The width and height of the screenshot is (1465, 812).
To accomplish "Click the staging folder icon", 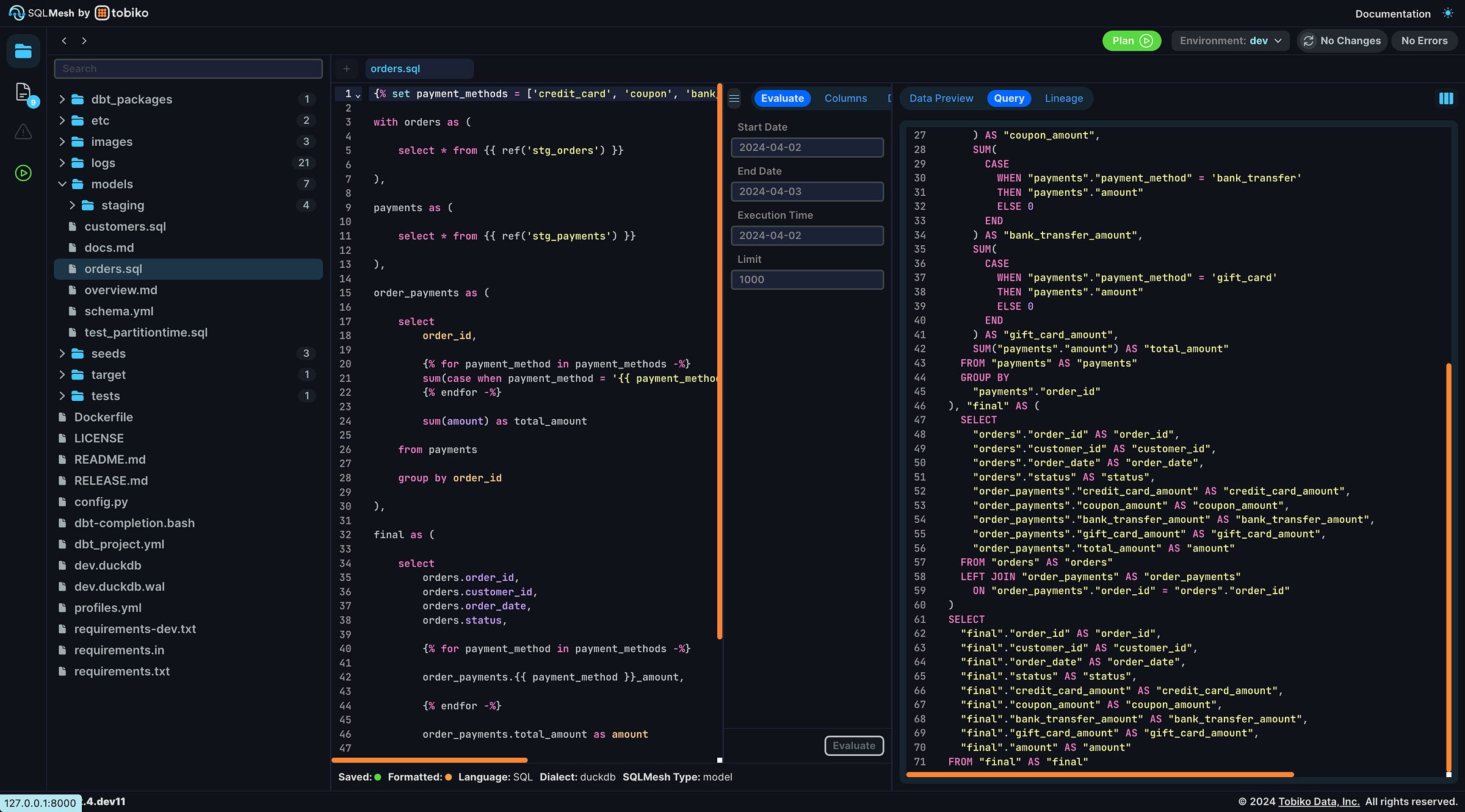I will (88, 206).
